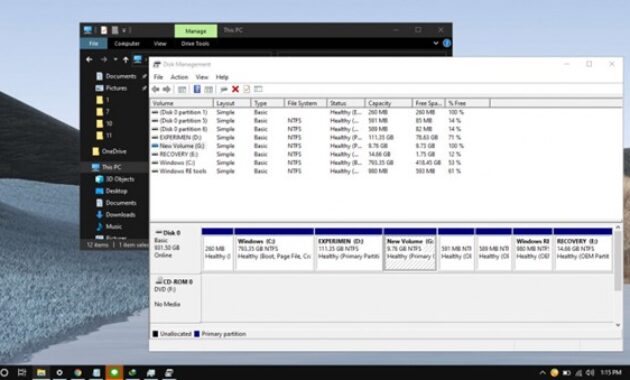Select the Windows (C:) volume row
The width and height of the screenshot is (630, 380).
coord(309,163)
